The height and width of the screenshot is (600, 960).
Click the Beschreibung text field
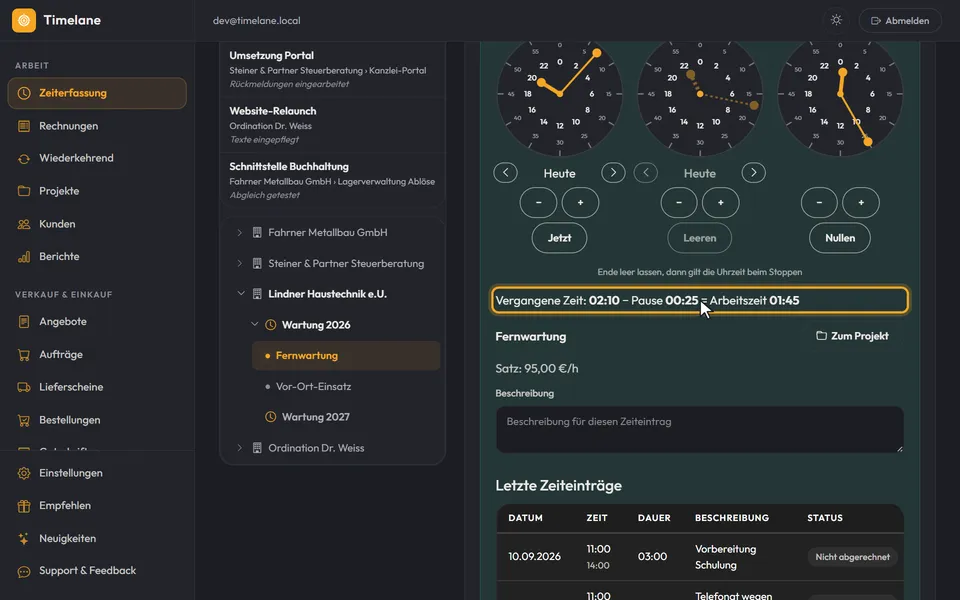(699, 429)
